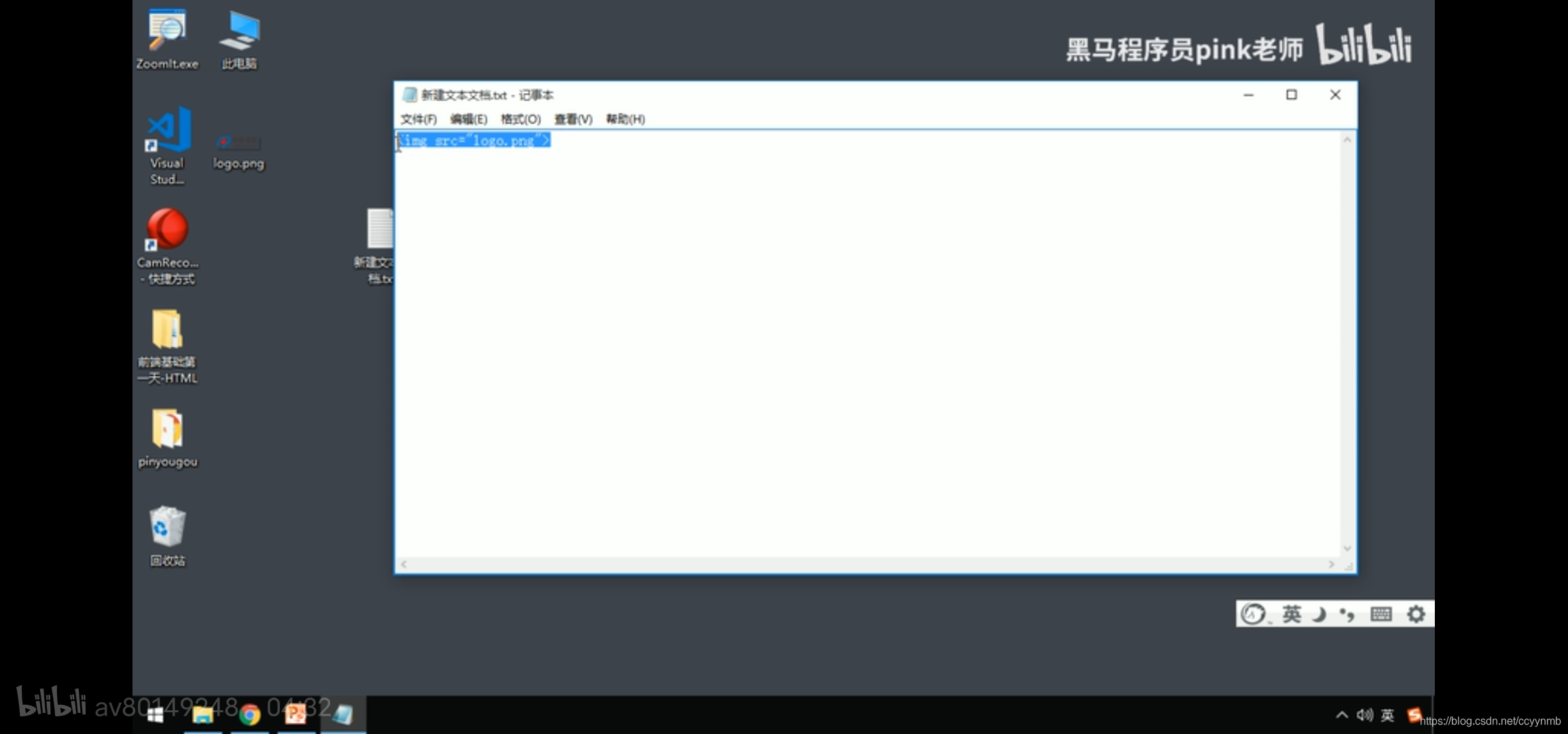Image resolution: width=1568 pixels, height=734 pixels.
Task: Show hidden system tray icons chevron
Action: pos(1342,715)
